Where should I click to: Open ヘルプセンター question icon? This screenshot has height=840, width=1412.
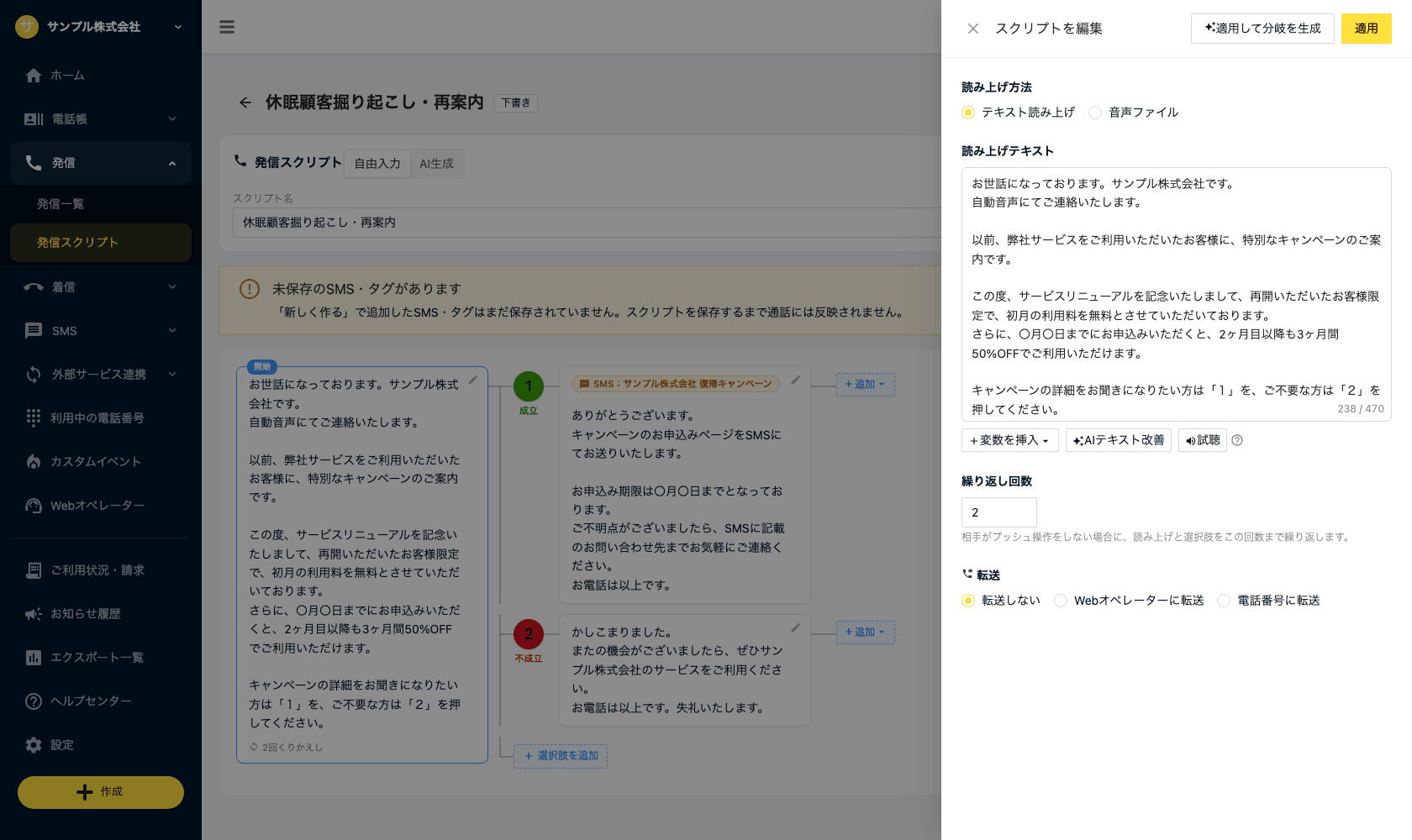click(x=34, y=701)
